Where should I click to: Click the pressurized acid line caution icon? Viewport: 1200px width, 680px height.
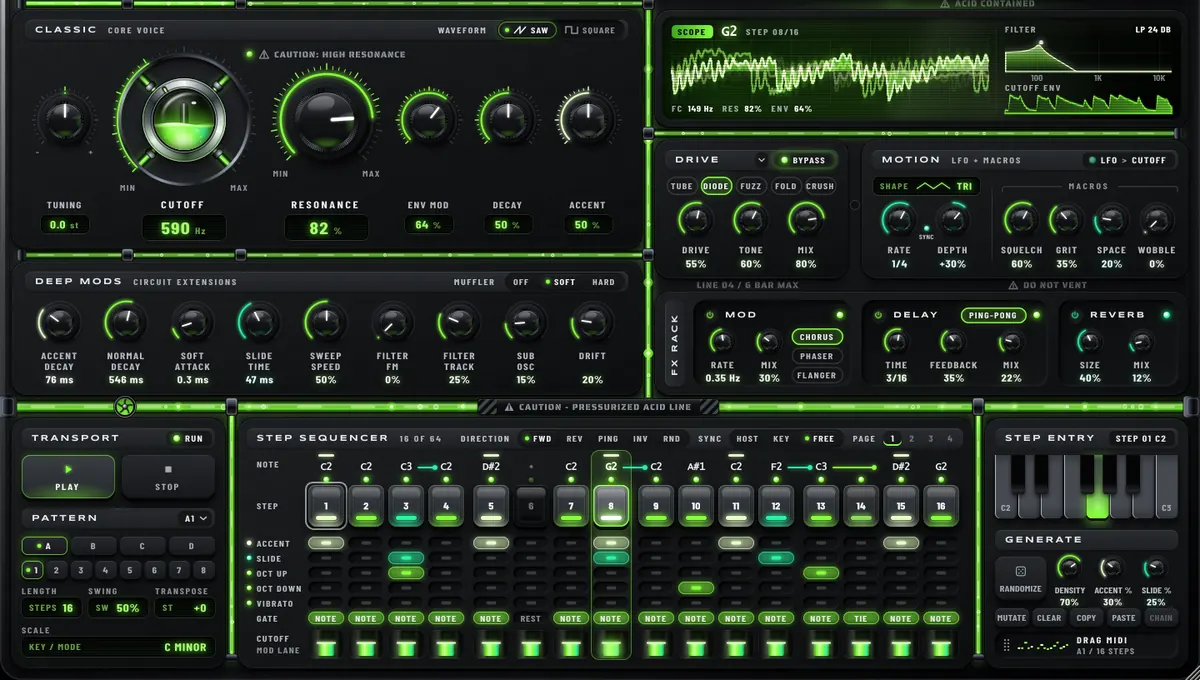(509, 407)
